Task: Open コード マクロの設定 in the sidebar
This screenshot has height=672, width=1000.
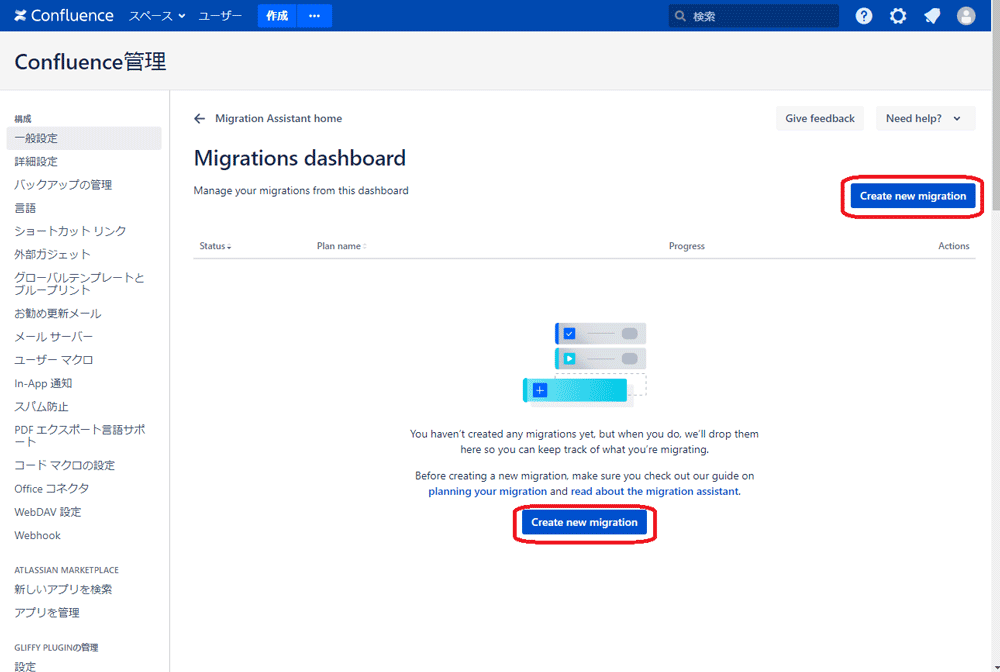Action: pyautogui.click(x=64, y=465)
